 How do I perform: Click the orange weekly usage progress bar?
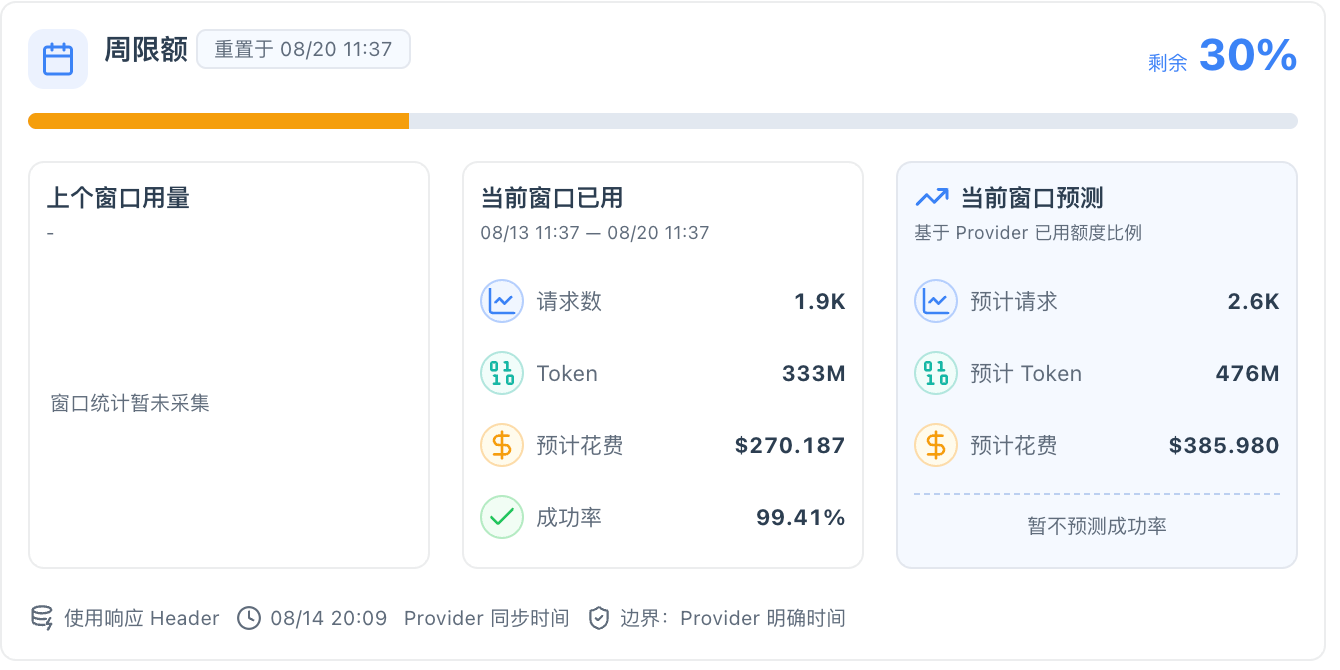(x=218, y=121)
